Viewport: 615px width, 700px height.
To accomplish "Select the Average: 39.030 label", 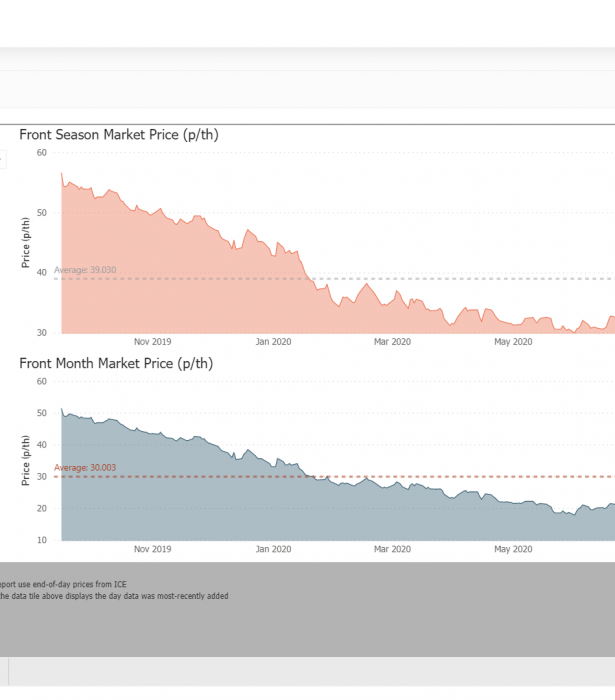I will (85, 270).
